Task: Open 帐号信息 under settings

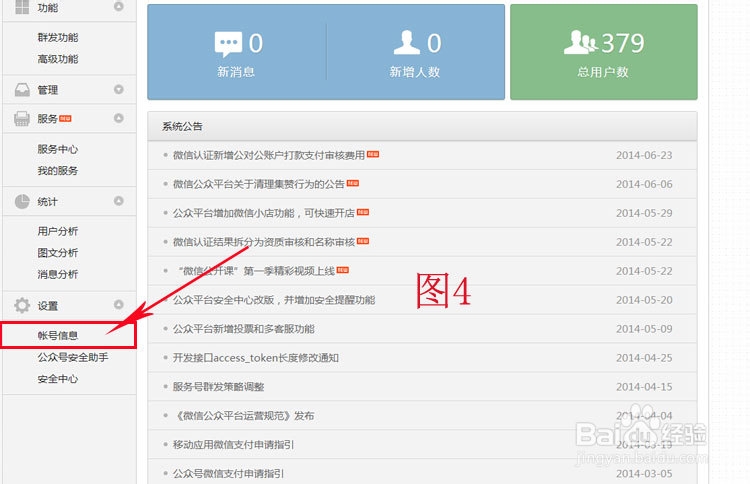Action: tap(58, 335)
